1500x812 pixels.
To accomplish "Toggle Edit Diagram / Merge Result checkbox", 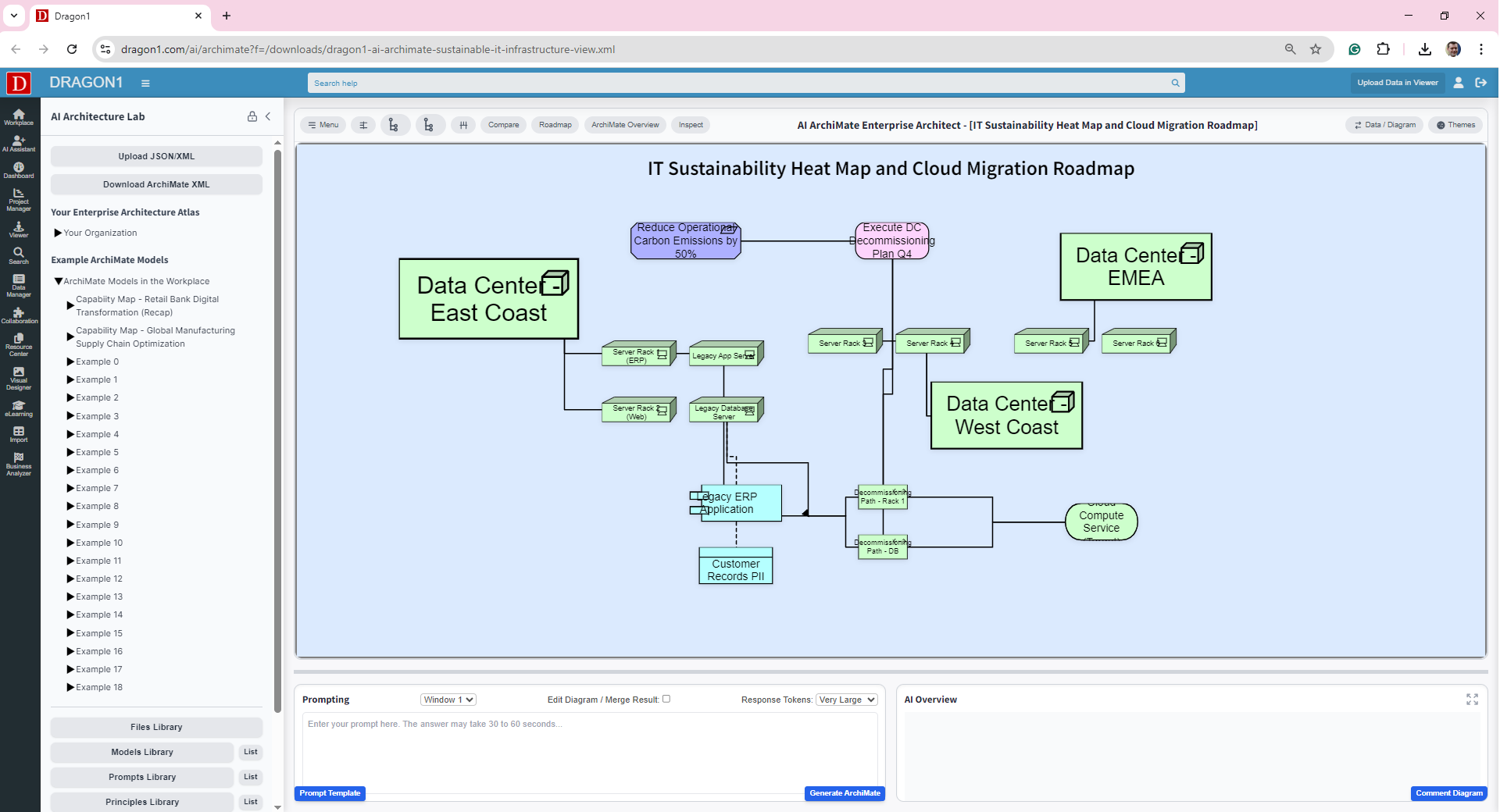I will click(666, 699).
